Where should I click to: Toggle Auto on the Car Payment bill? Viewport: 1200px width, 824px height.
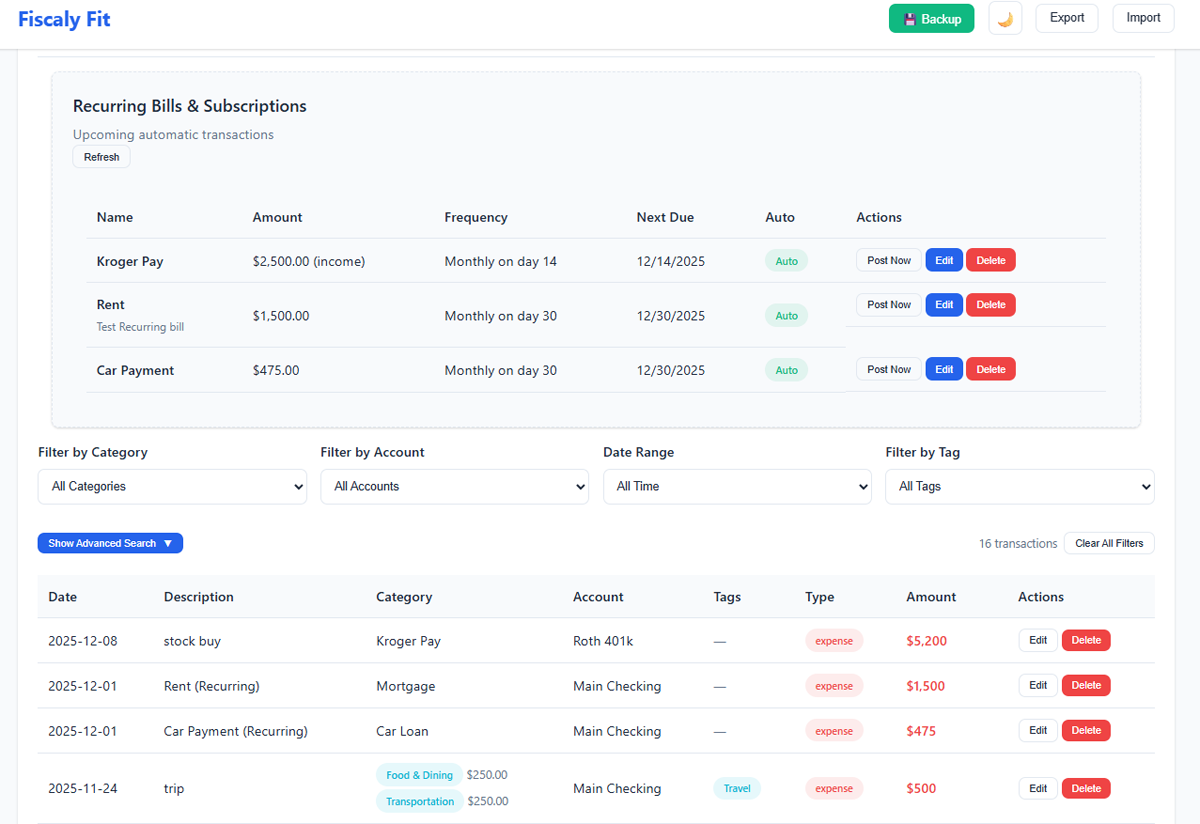tap(786, 368)
